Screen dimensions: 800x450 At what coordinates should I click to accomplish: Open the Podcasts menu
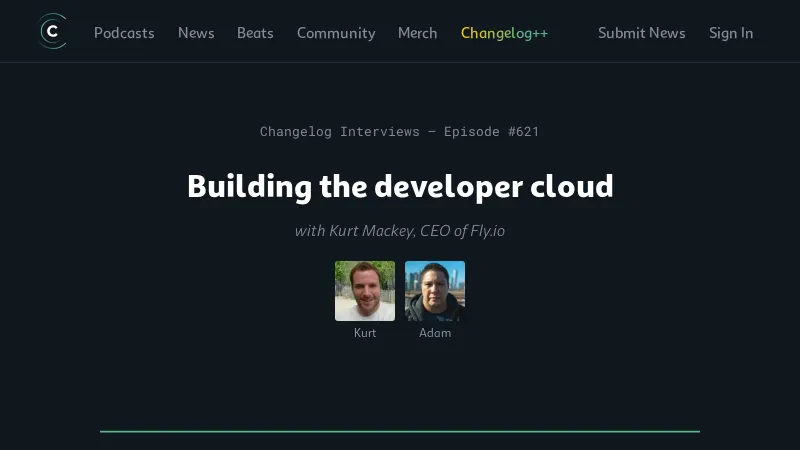pos(124,33)
